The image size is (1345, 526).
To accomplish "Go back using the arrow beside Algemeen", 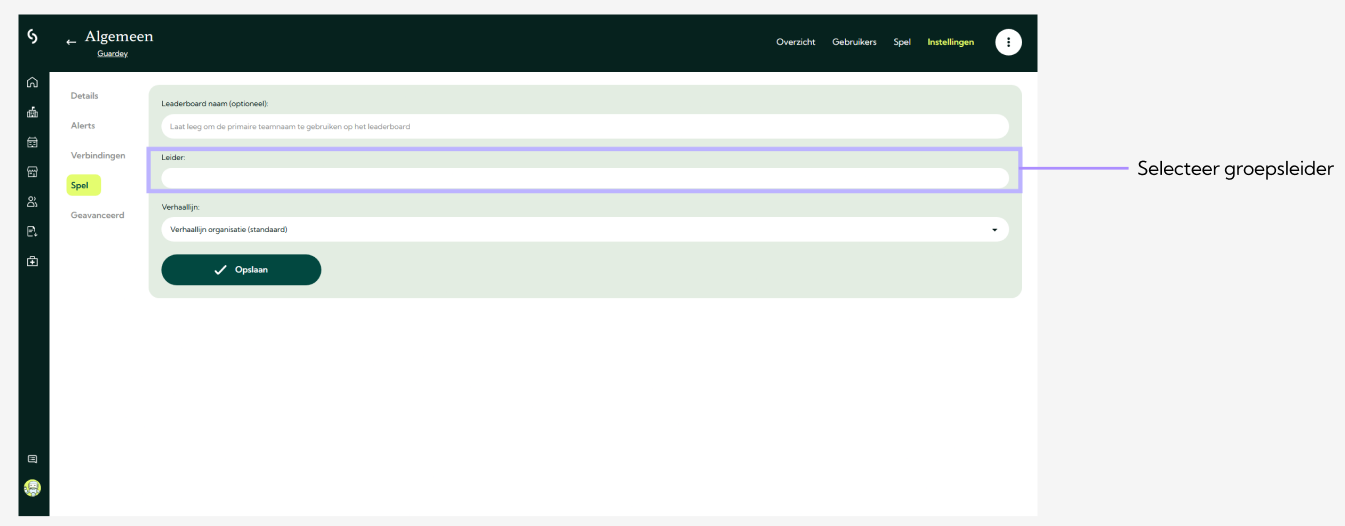I will click(71, 42).
